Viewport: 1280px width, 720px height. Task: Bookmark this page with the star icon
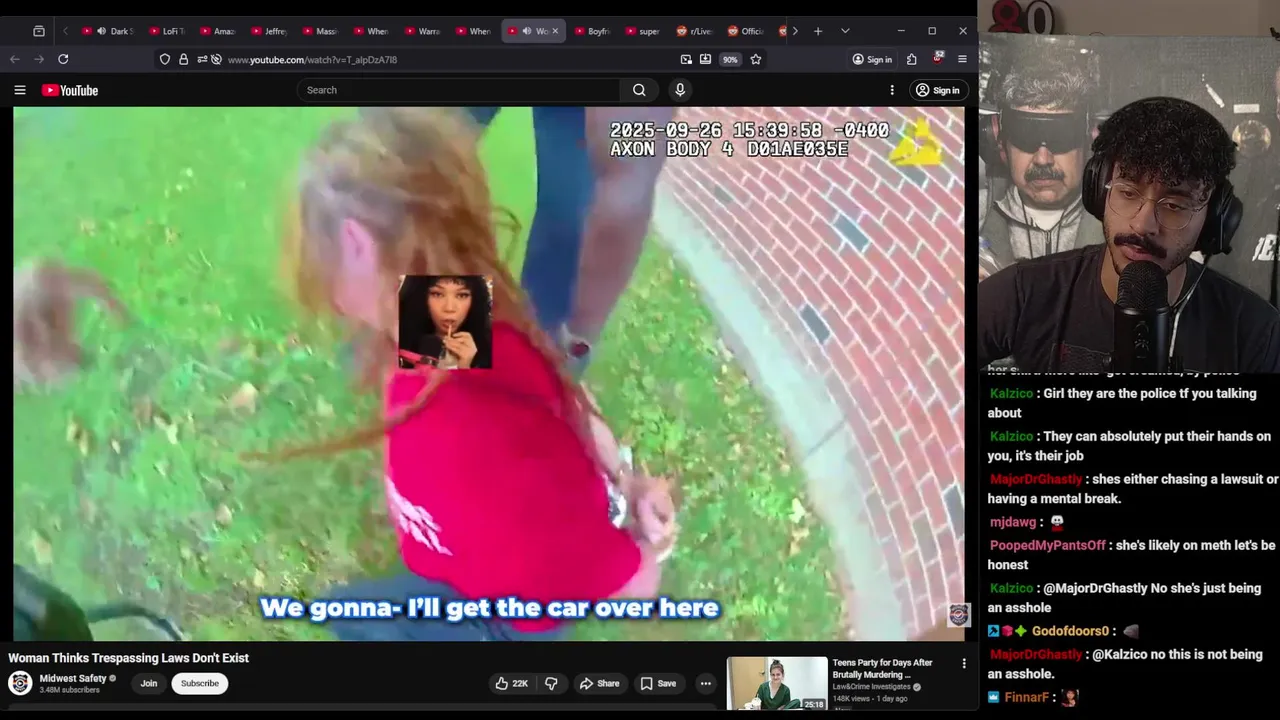tap(756, 59)
